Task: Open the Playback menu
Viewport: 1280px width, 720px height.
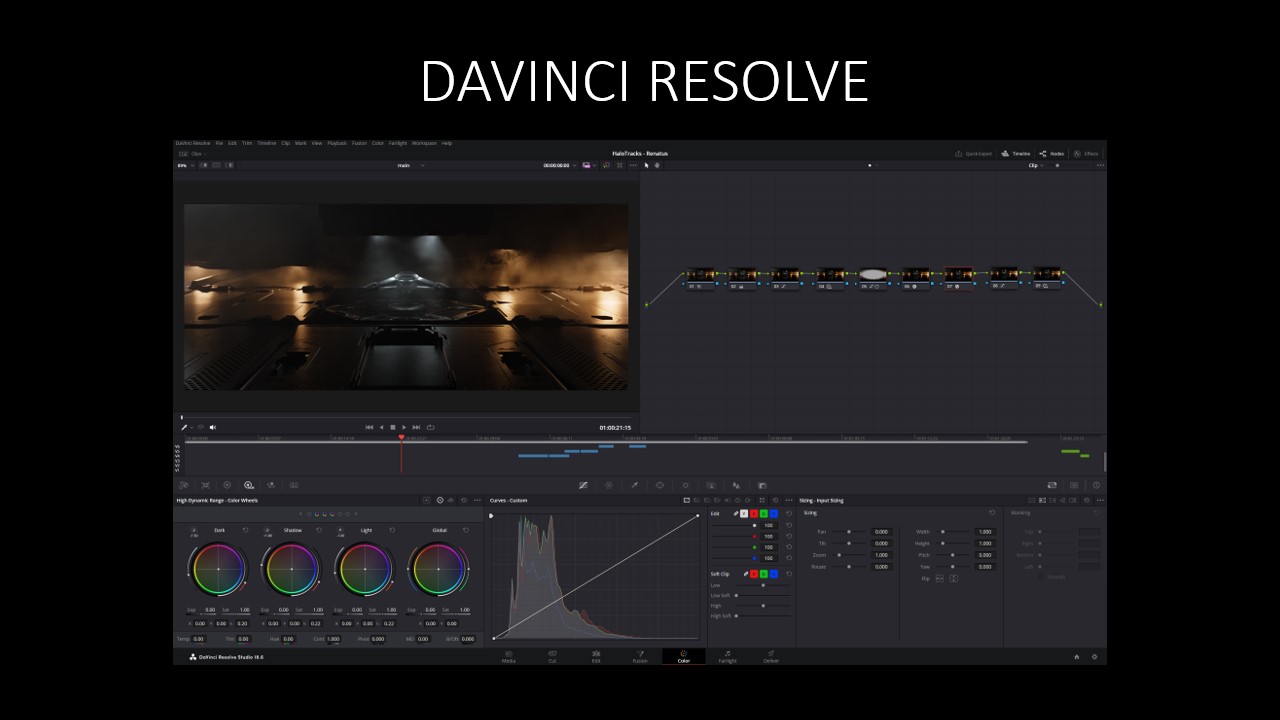Action: click(337, 143)
